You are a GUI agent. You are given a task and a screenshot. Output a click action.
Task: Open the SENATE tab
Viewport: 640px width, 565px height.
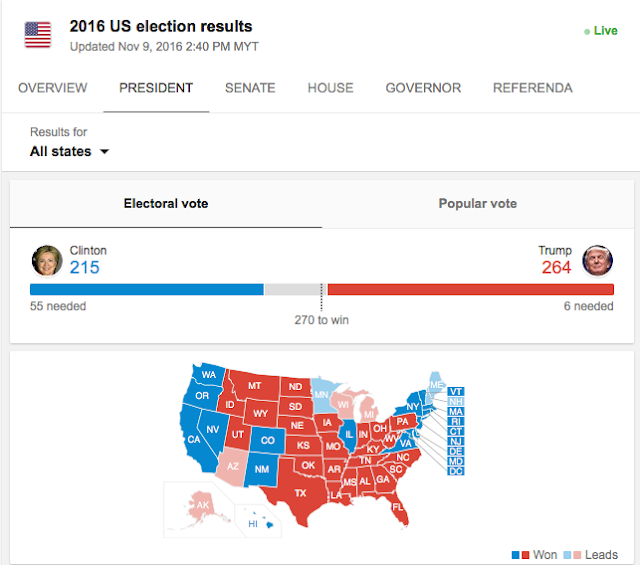tap(250, 88)
